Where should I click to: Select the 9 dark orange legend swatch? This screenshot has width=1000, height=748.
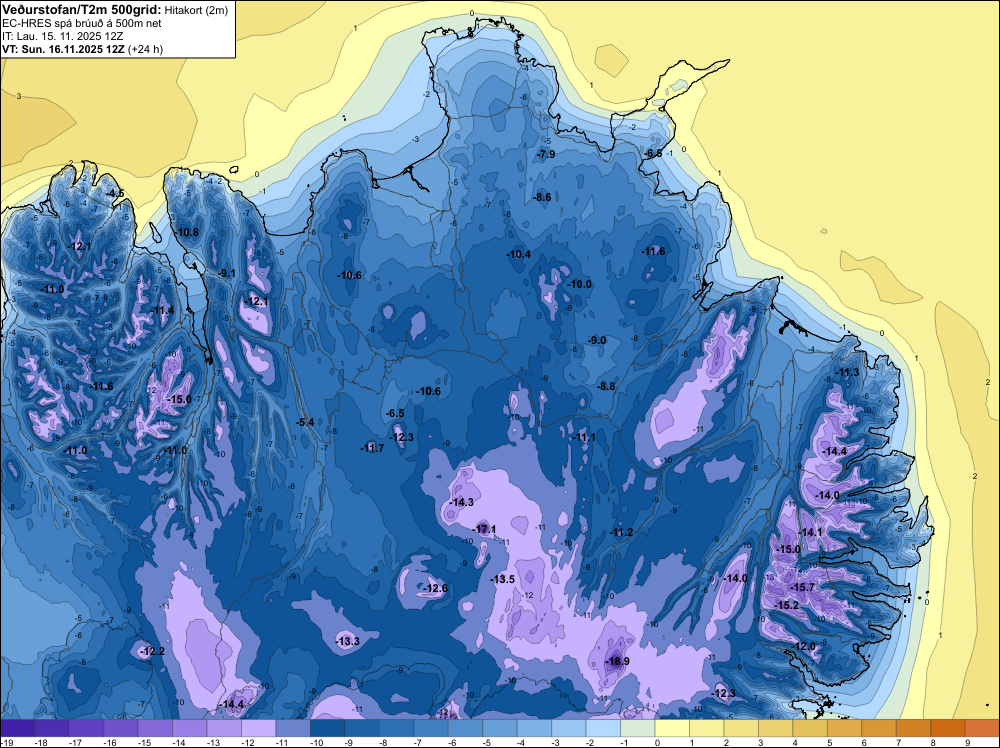(982, 728)
